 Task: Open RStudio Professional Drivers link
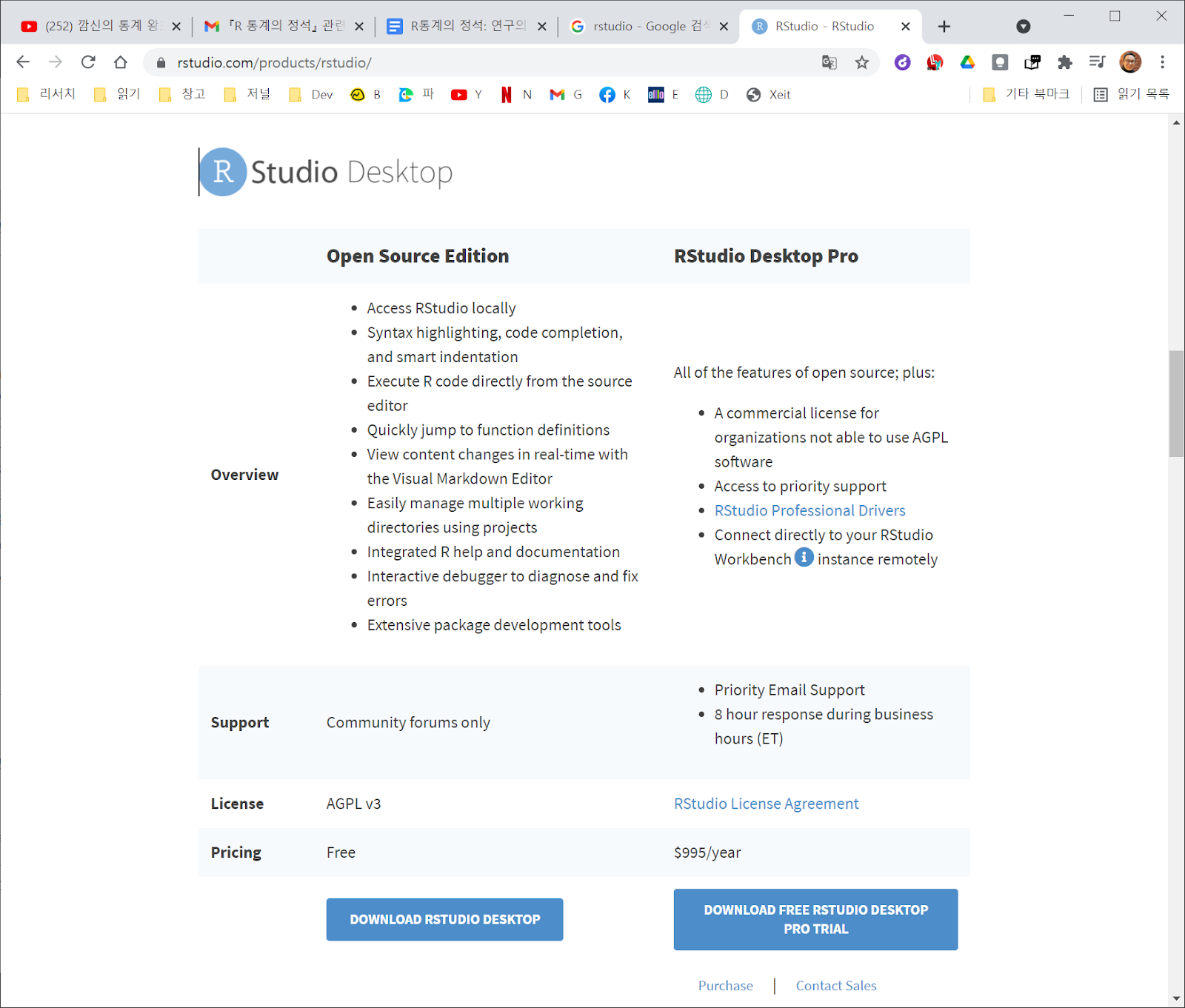click(810, 510)
